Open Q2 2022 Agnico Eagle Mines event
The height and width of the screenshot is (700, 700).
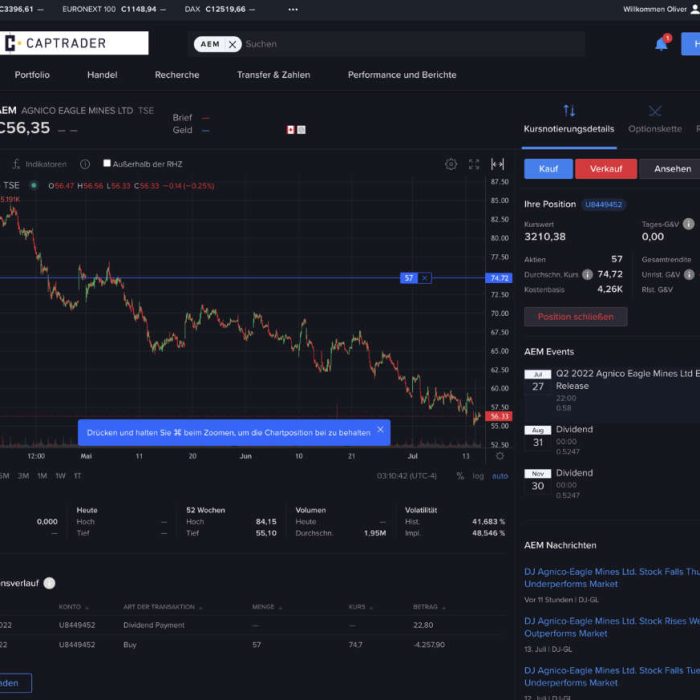[612, 391]
